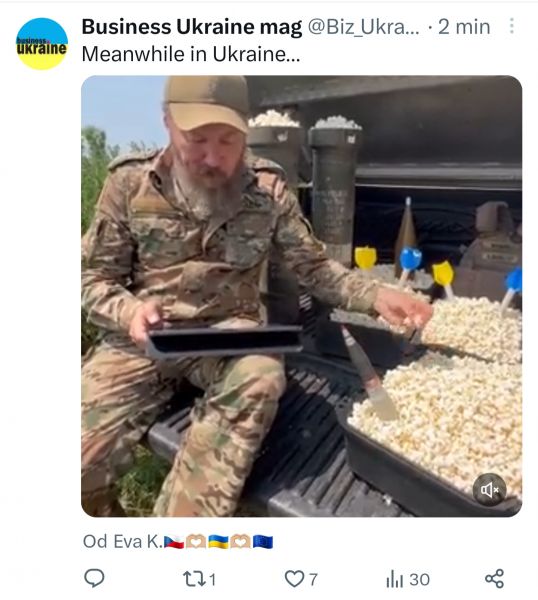Unmute the video with the speaker icon
Screen dimensions: 538x600
click(489, 489)
